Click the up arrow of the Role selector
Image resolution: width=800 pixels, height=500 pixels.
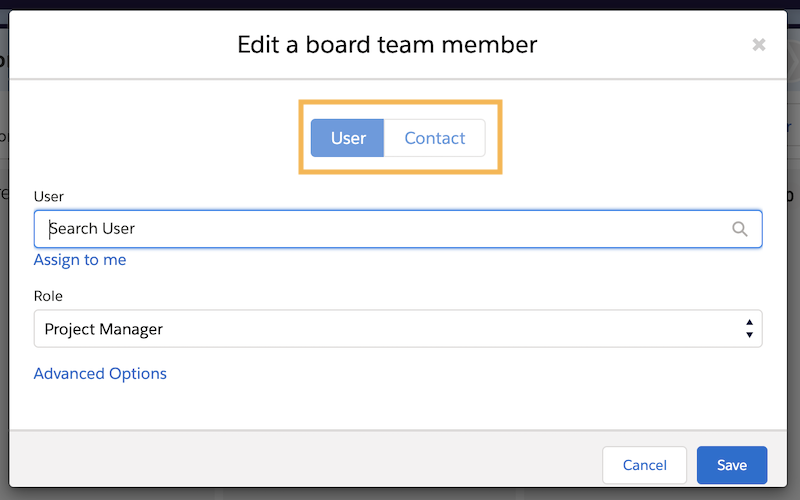749,322
